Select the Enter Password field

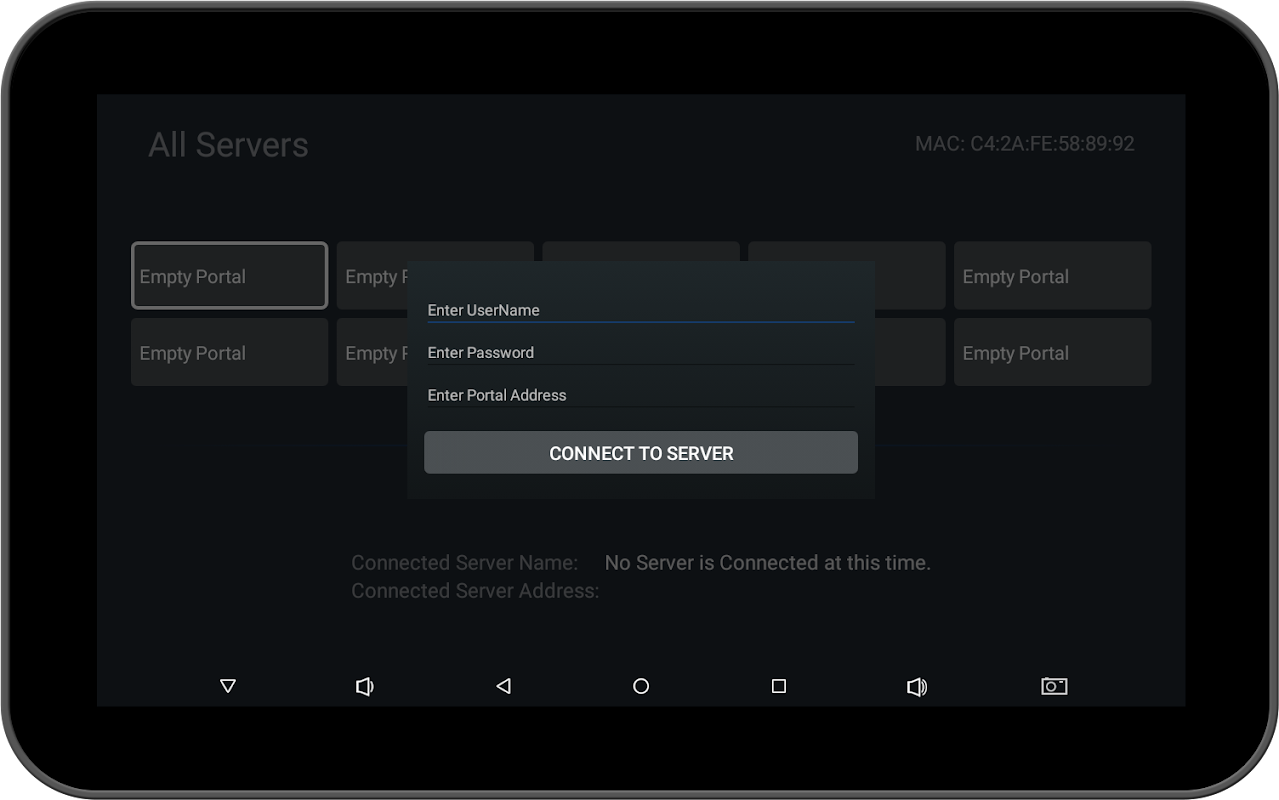(640, 352)
